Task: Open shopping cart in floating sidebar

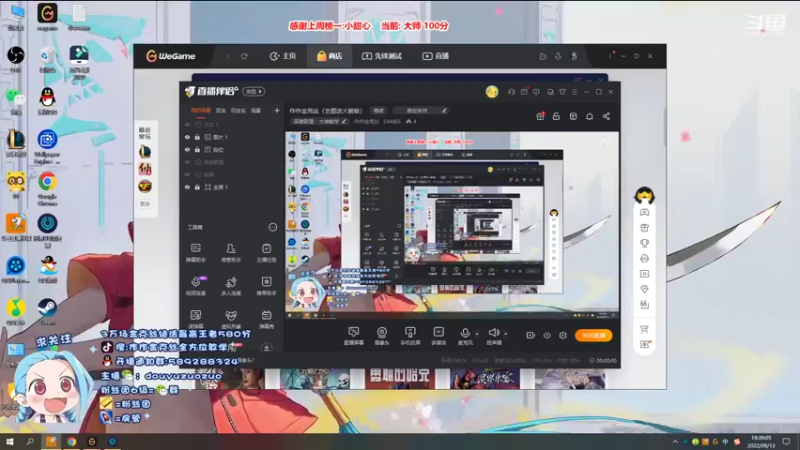Action: (x=644, y=329)
